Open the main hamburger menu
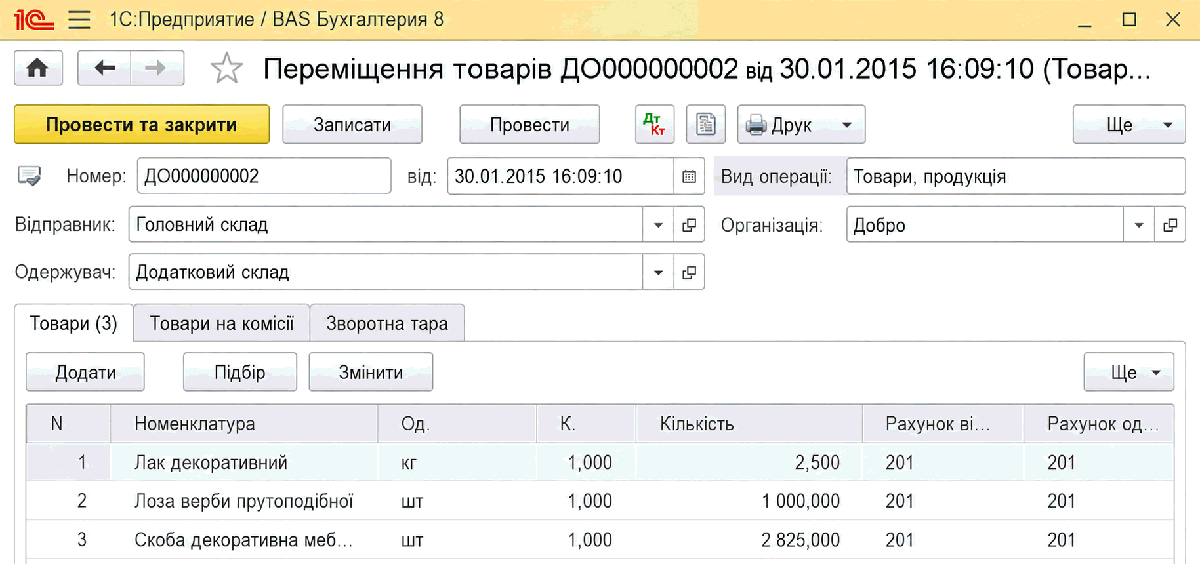1200x564 pixels. click(x=81, y=19)
